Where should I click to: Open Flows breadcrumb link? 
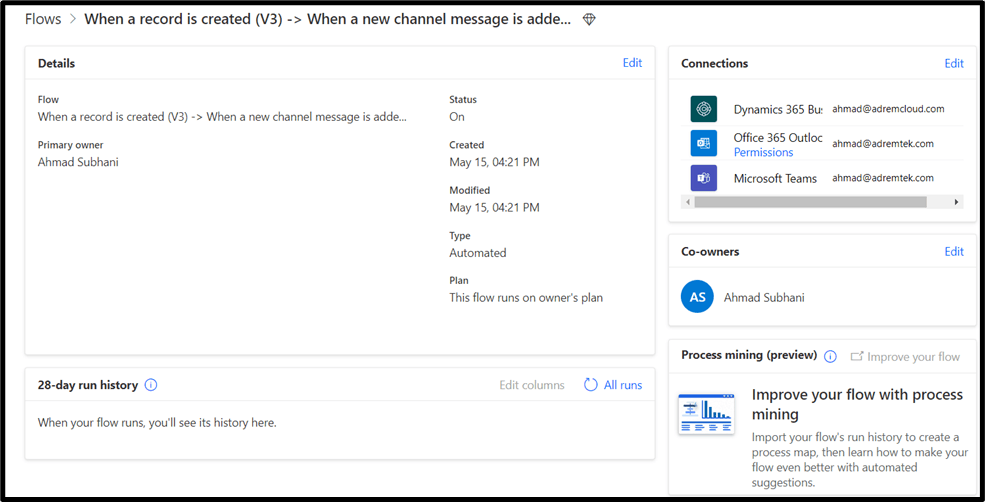42,19
